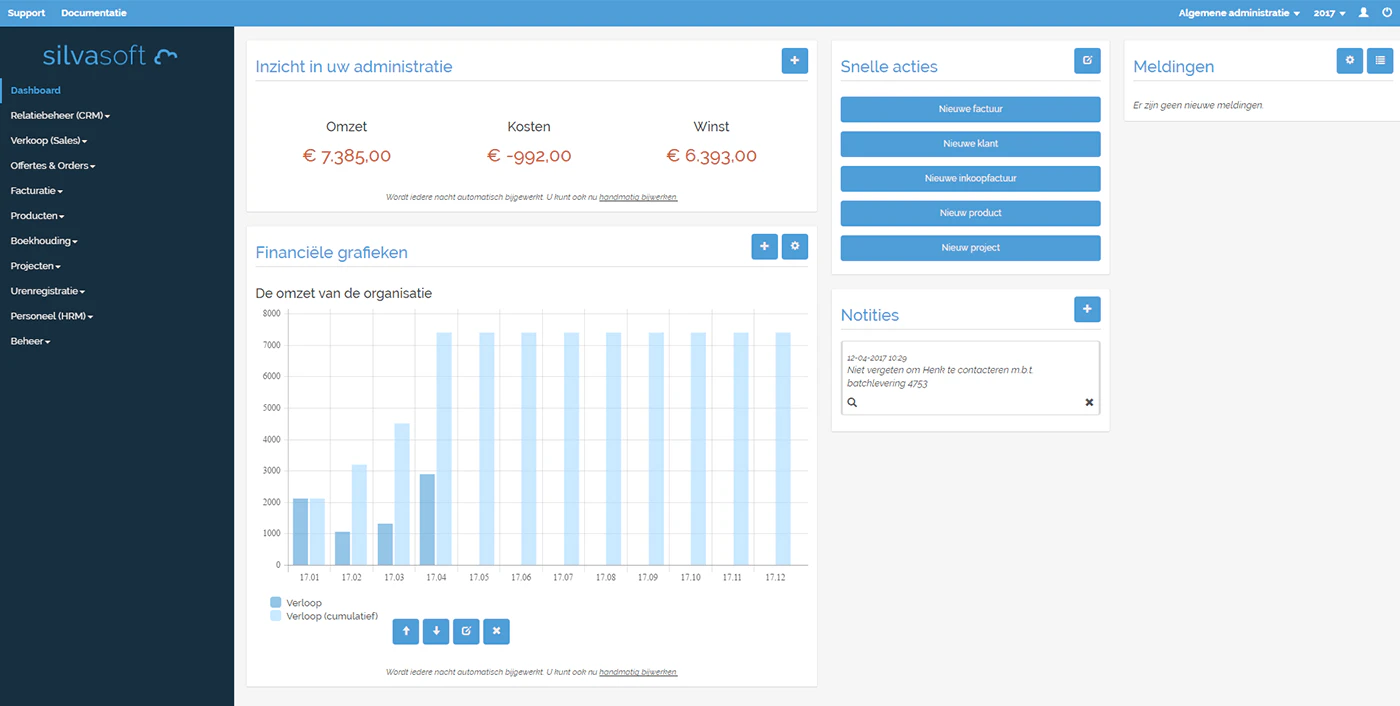Viewport: 1400px width, 706px height.
Task: Add a widget with the plus icon above Omzet
Action: [x=795, y=60]
